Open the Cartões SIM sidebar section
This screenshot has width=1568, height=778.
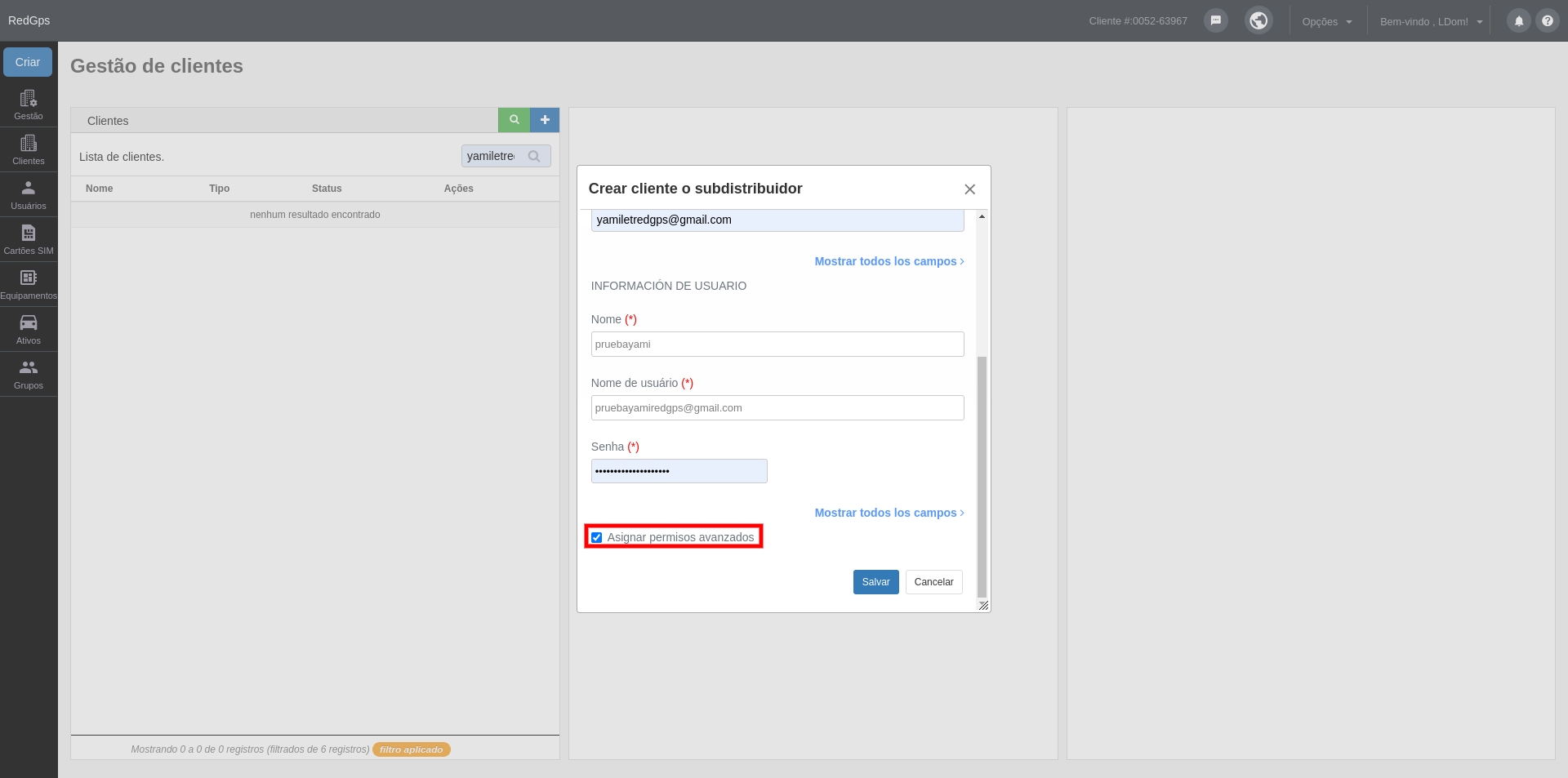pyautogui.click(x=29, y=239)
